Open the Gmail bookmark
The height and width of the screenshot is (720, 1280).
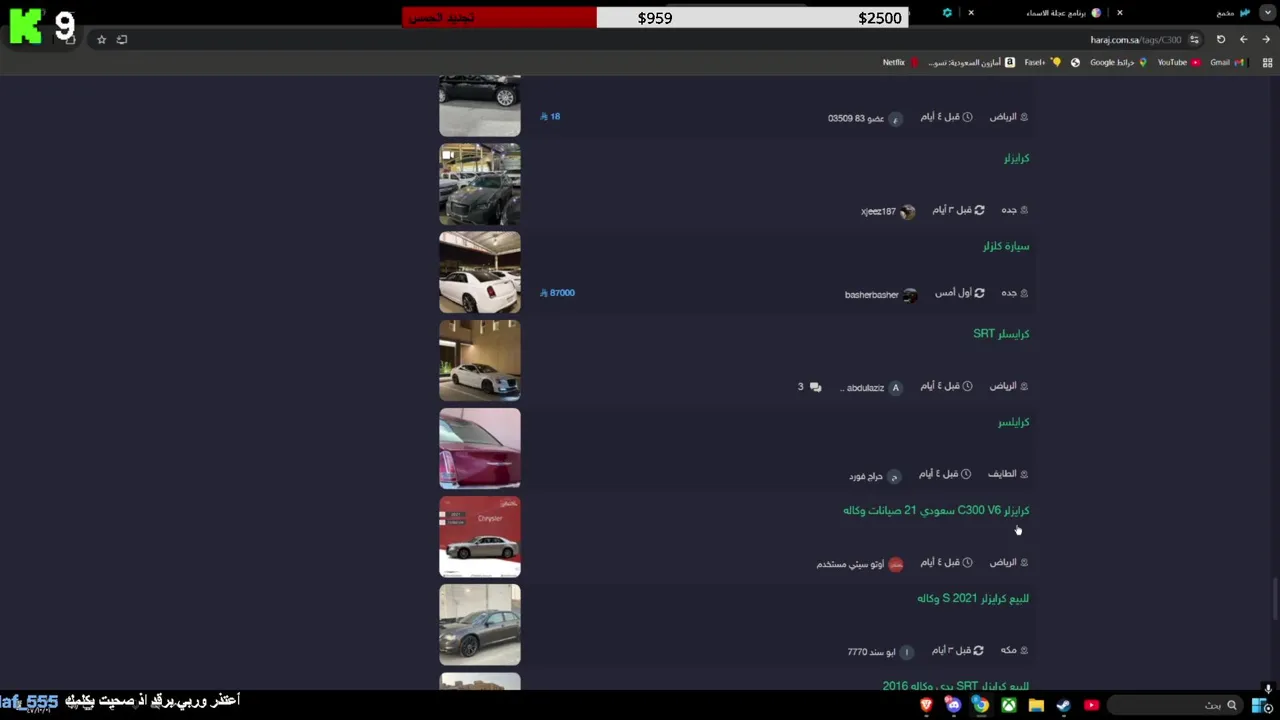pos(1226,62)
